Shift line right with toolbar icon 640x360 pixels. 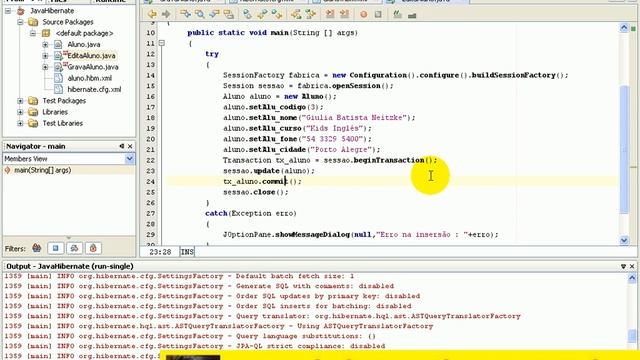[344, 14]
